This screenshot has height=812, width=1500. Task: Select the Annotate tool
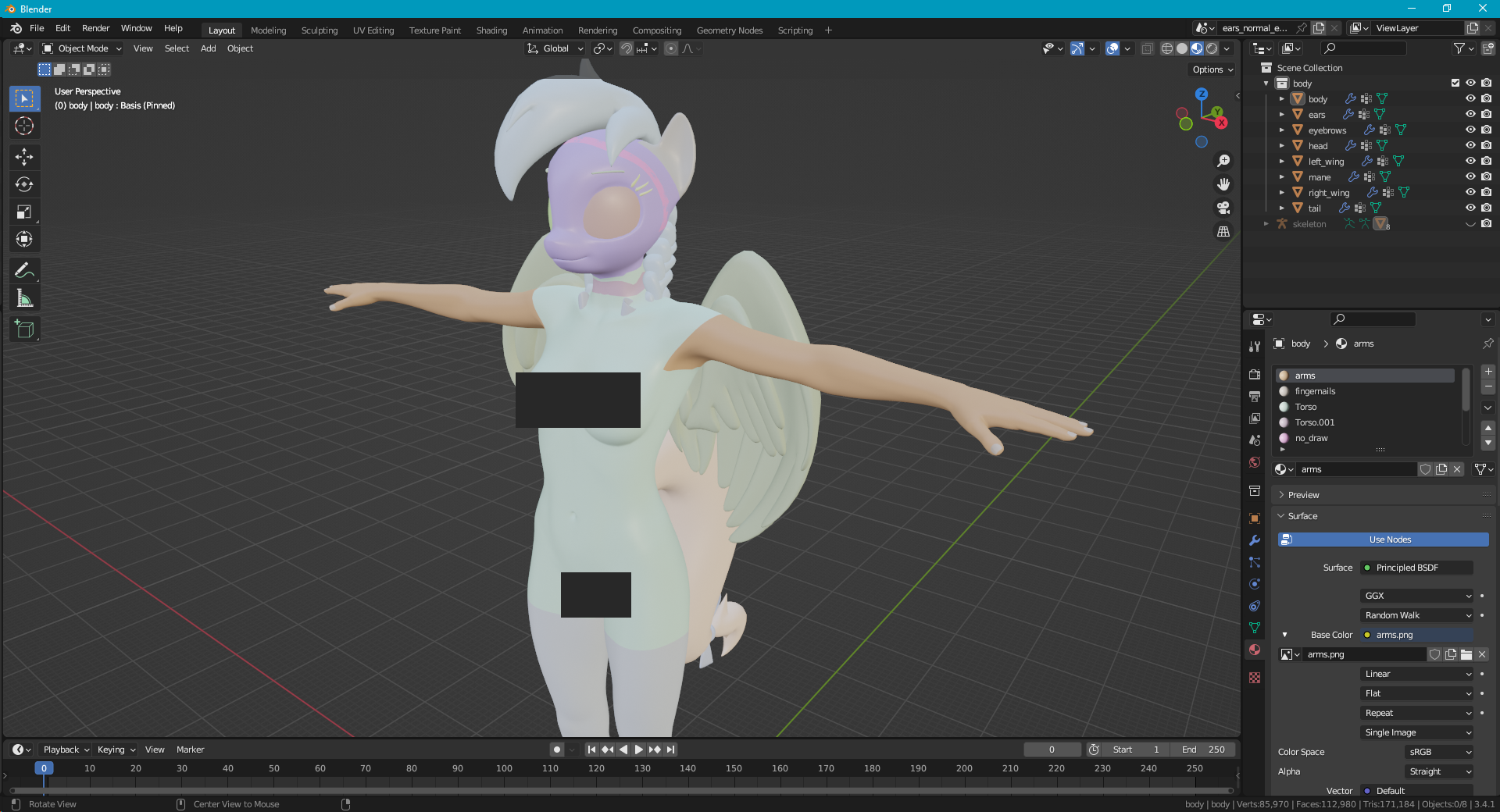coord(24,270)
